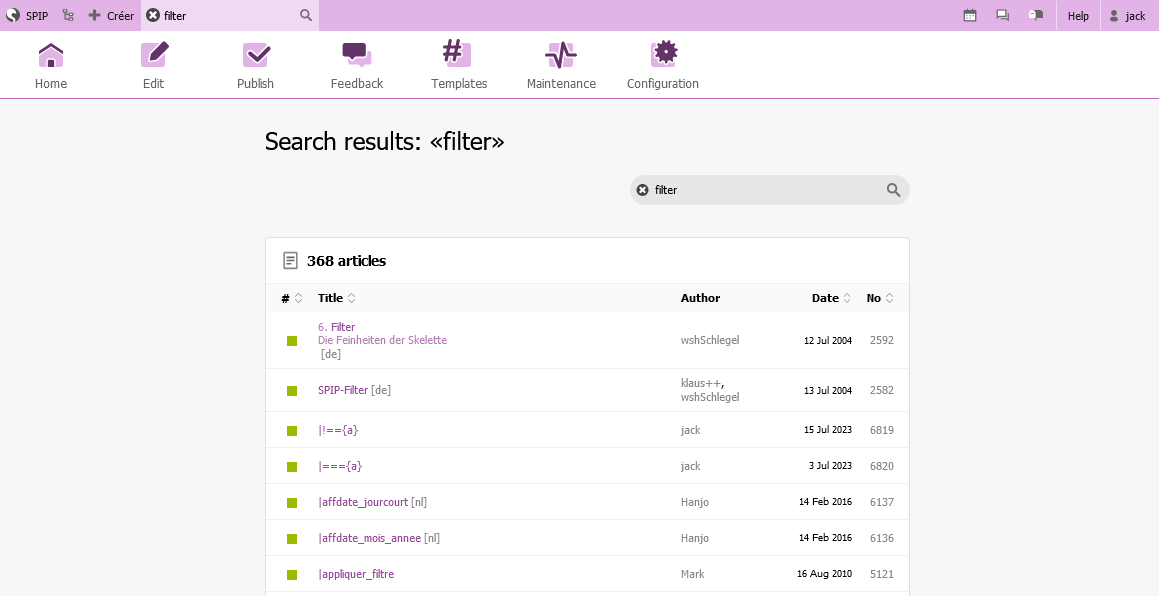1160x596 pixels.
Task: Open the |affdate_jourcourt article link
Action: pyautogui.click(x=363, y=502)
